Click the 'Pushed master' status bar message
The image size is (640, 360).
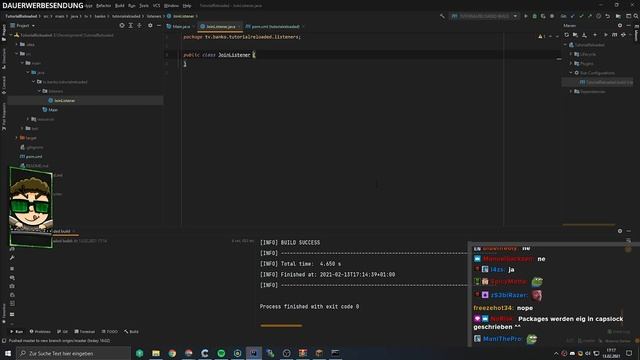60,340
